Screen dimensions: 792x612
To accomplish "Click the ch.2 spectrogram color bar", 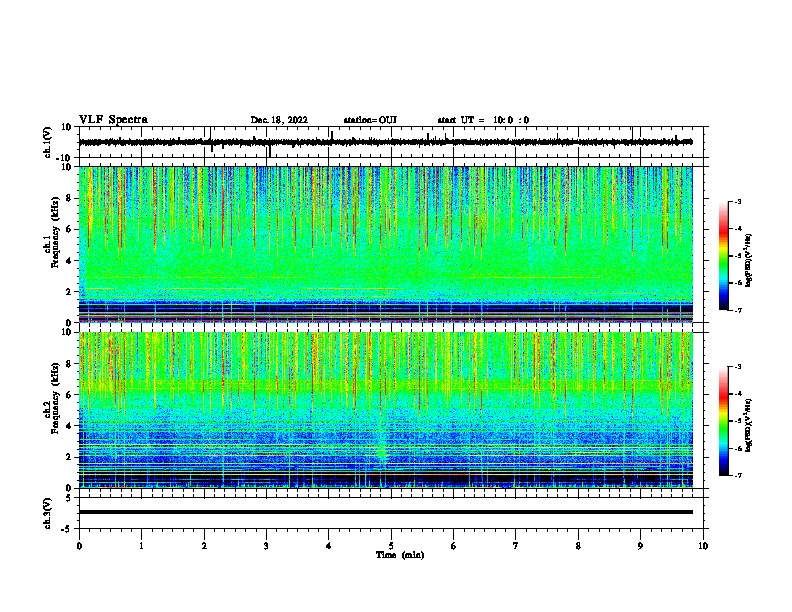I will coord(723,421).
